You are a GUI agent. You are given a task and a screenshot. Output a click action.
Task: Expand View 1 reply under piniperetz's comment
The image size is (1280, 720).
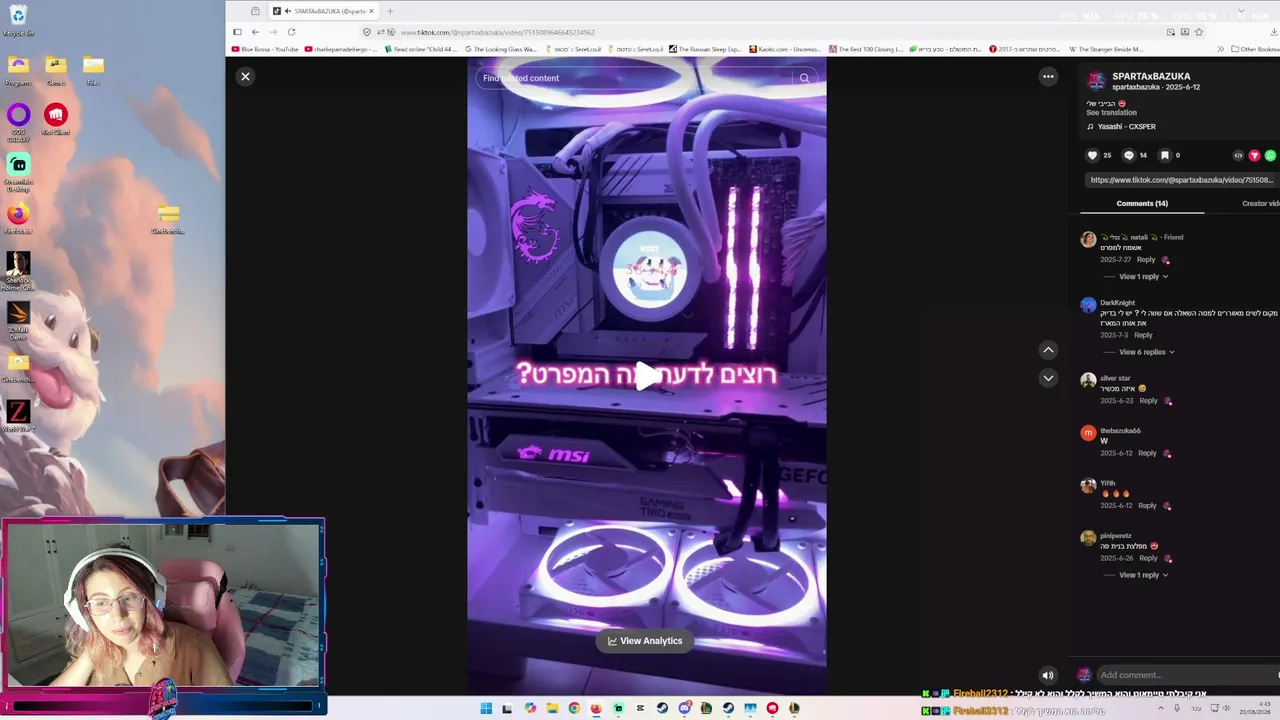pyautogui.click(x=1143, y=575)
